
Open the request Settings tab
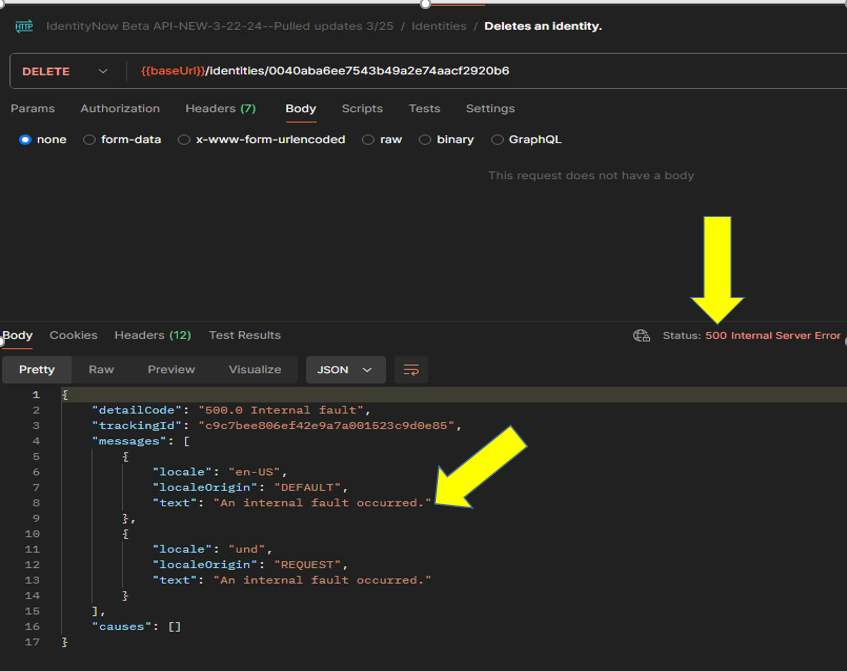[490, 108]
